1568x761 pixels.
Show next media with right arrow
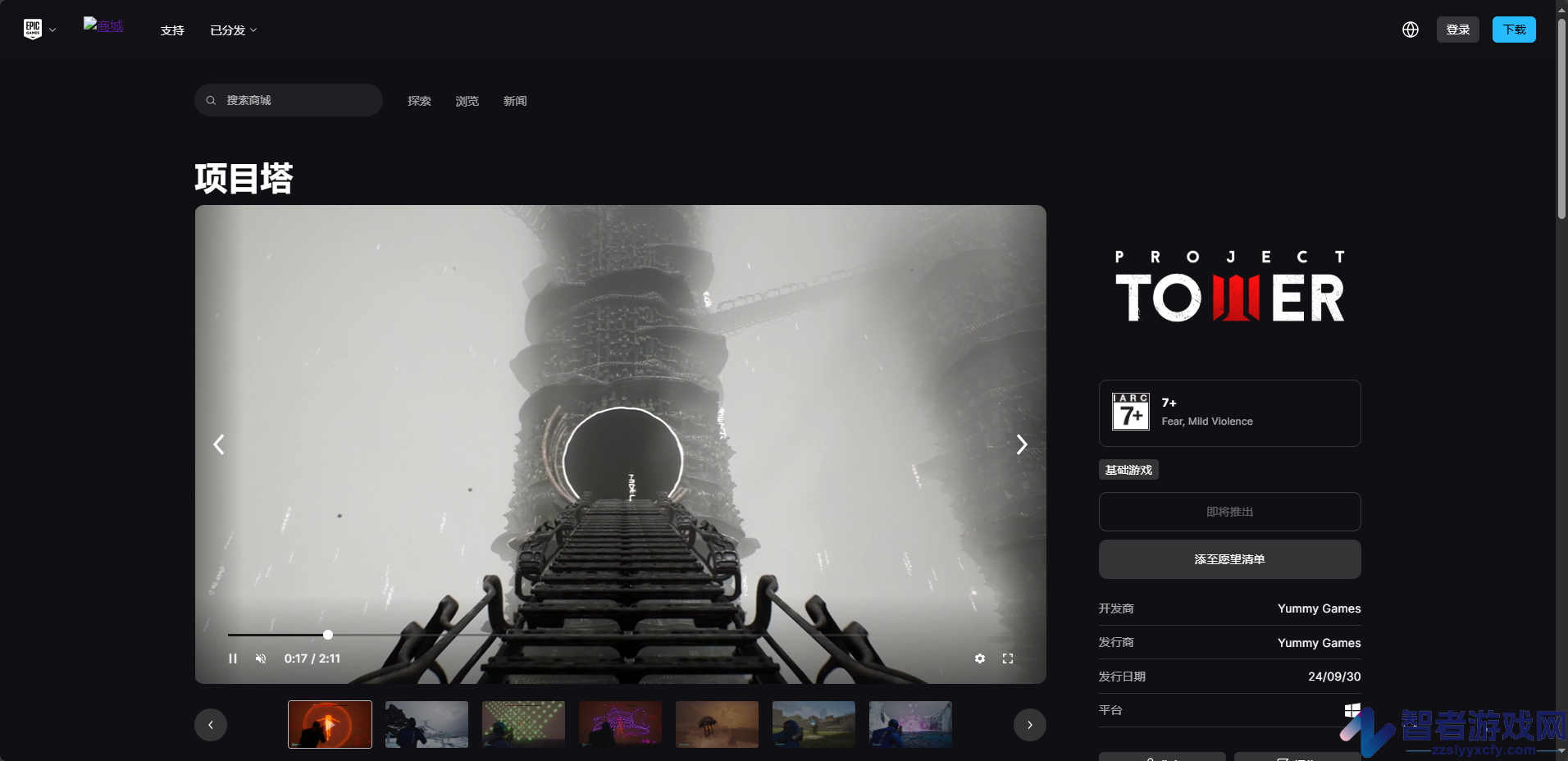[x=1022, y=444]
